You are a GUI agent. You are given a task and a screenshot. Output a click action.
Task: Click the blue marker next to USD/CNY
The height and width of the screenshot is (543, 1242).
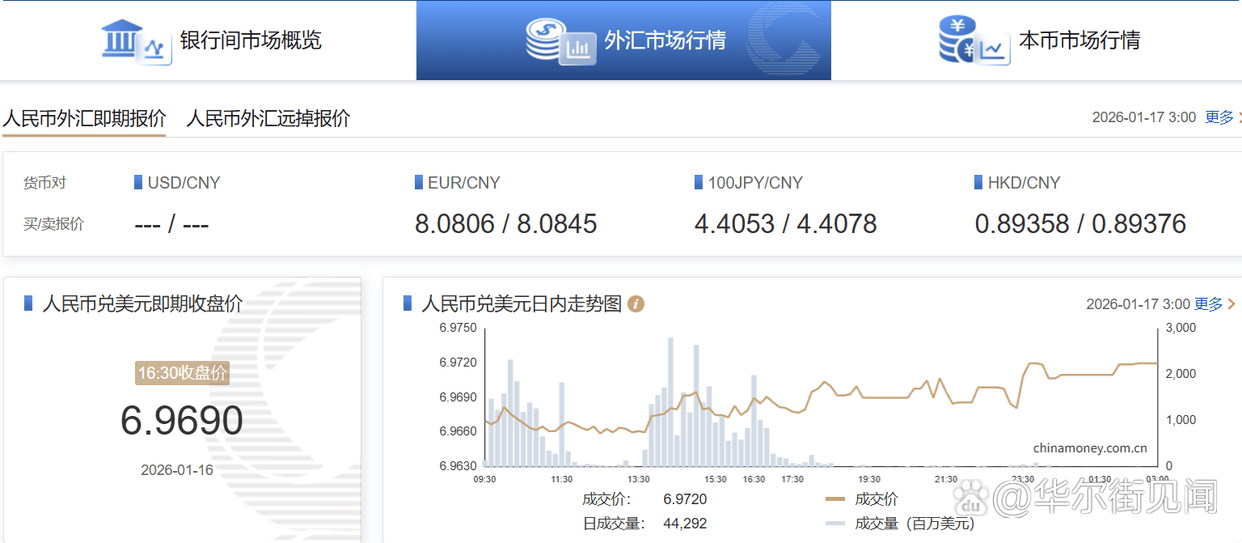(x=138, y=183)
